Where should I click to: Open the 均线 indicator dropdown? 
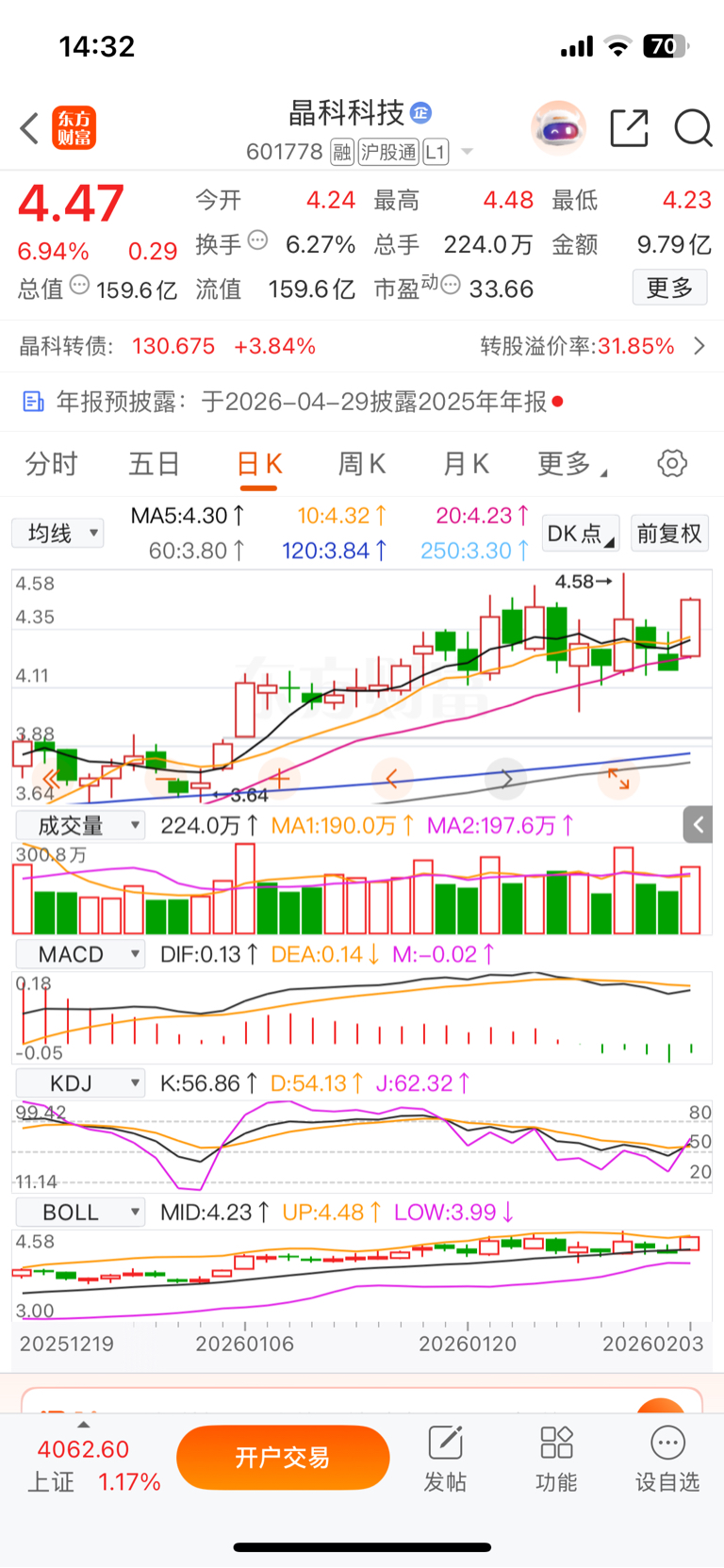58,534
